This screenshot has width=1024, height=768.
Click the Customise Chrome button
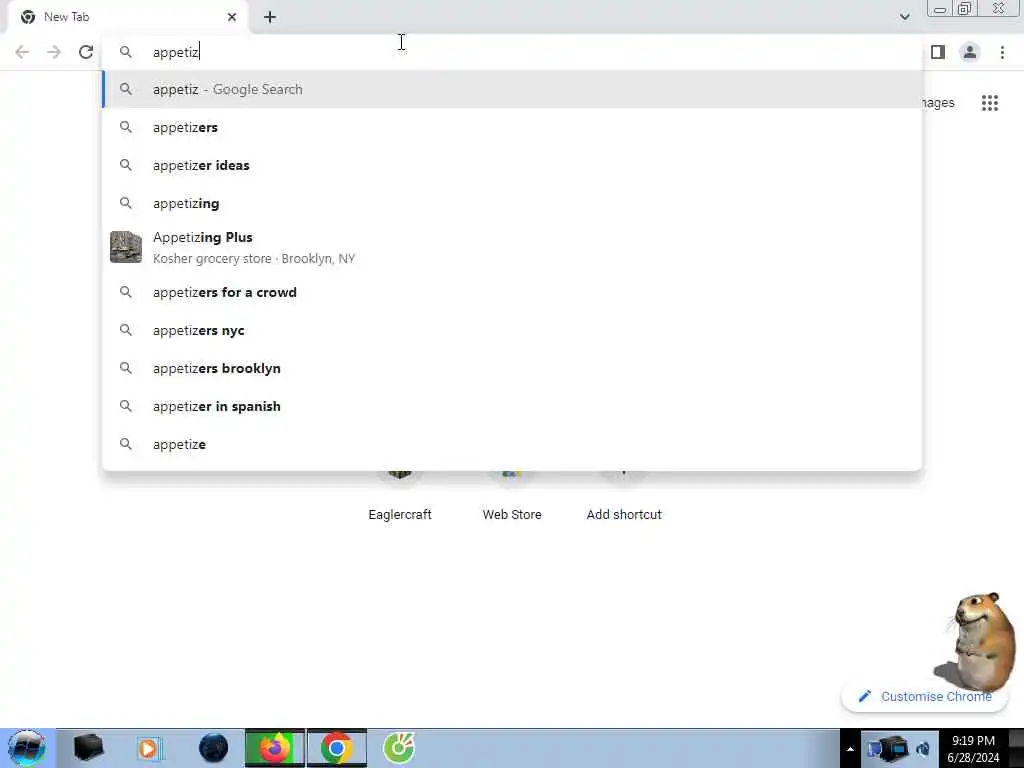coord(924,696)
